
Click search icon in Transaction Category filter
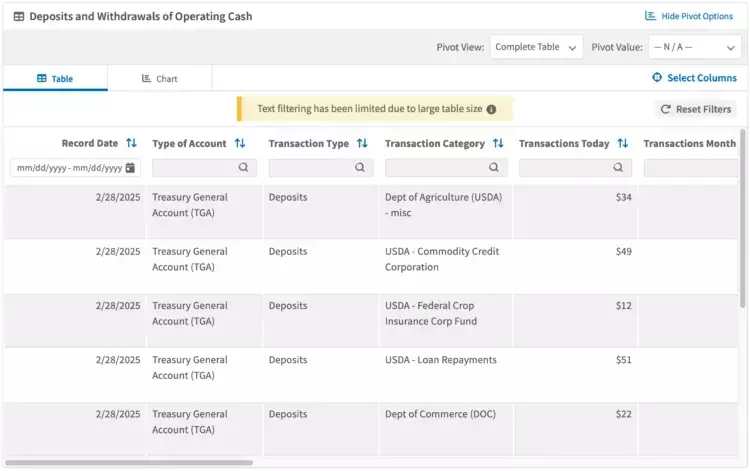[x=494, y=167]
